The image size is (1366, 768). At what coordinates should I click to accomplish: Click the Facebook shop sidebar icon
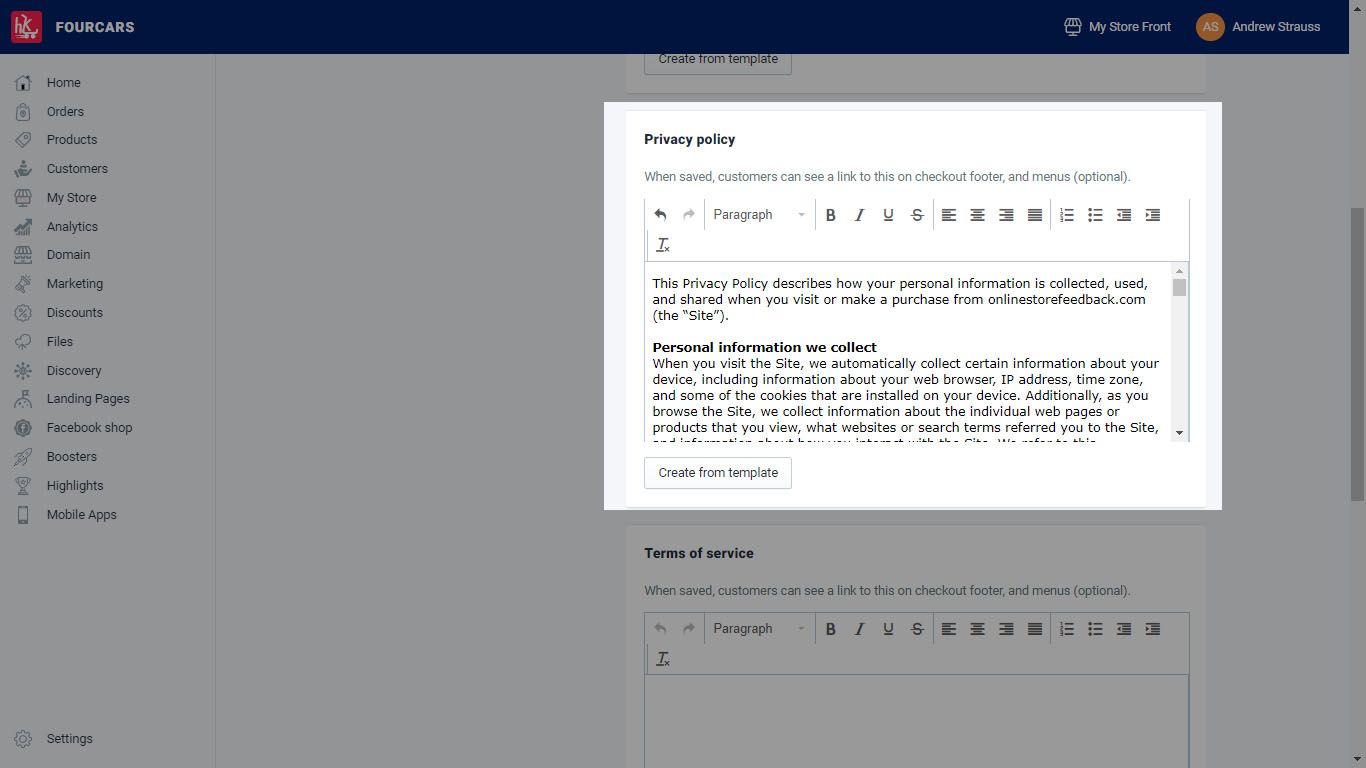point(23,428)
